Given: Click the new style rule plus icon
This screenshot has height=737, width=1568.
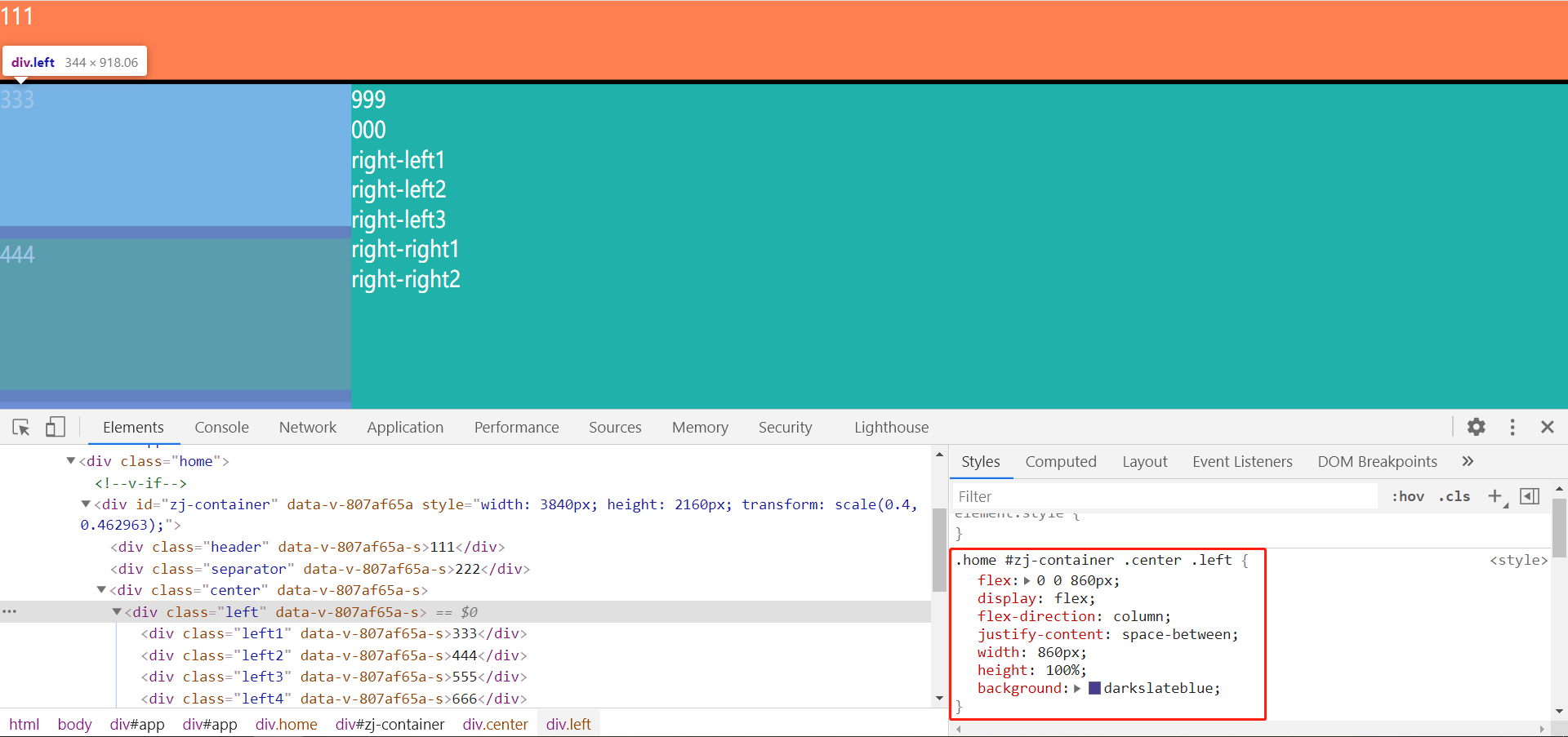Looking at the screenshot, I should pos(1495,496).
